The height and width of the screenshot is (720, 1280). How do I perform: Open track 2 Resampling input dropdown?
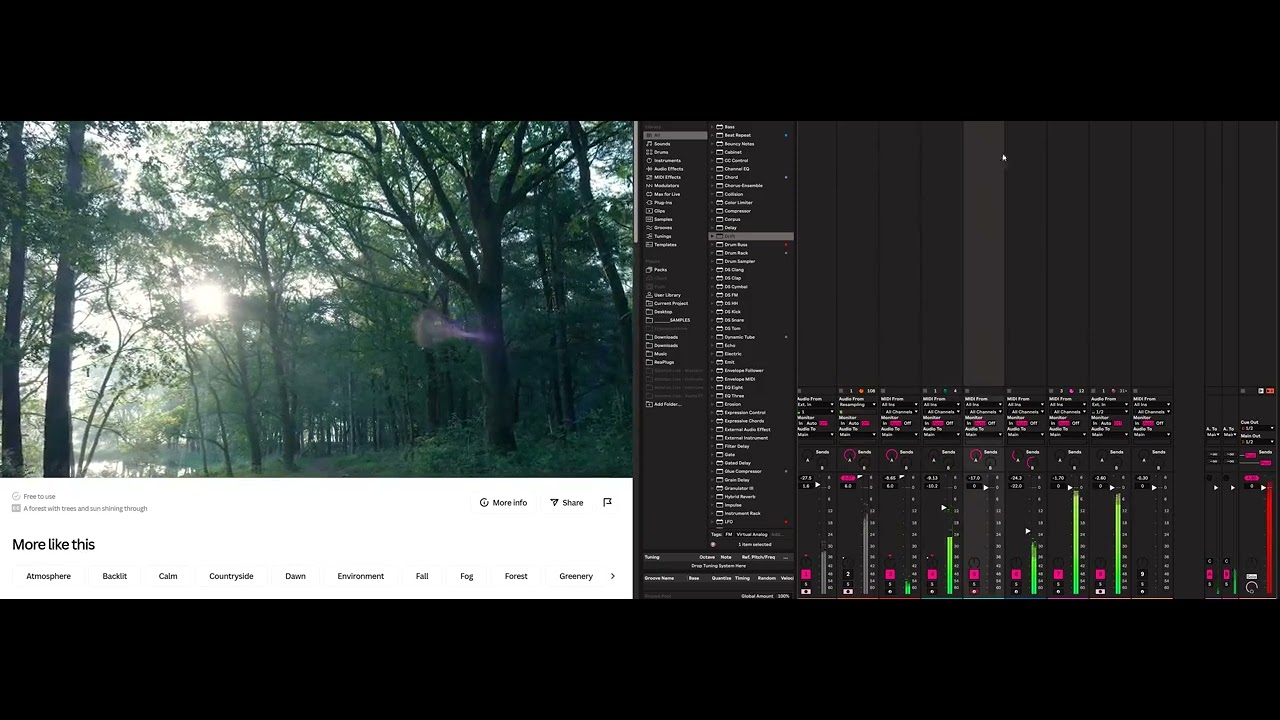pos(857,404)
